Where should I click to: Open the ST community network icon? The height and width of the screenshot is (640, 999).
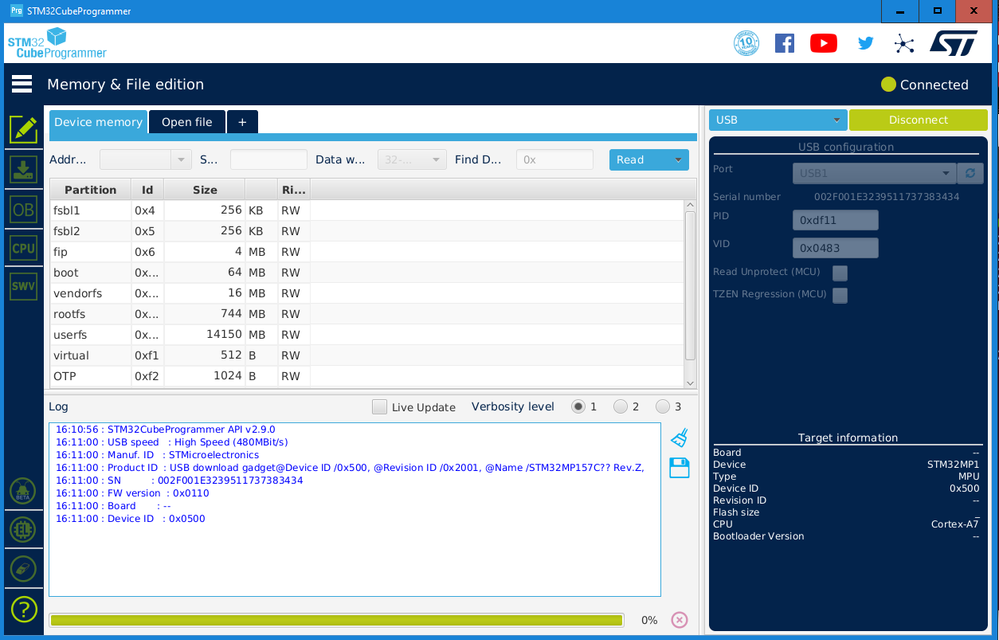point(904,43)
